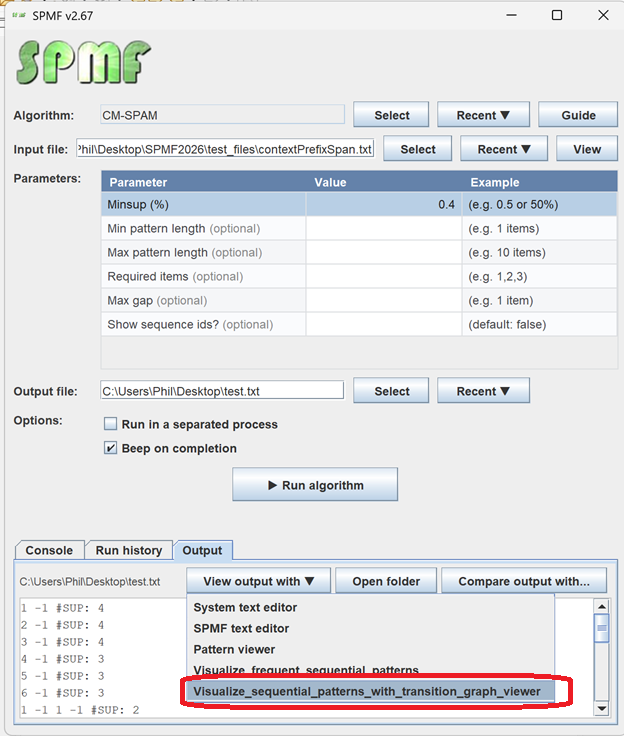Open folder of output file
The height and width of the screenshot is (746, 624).
coord(386,581)
